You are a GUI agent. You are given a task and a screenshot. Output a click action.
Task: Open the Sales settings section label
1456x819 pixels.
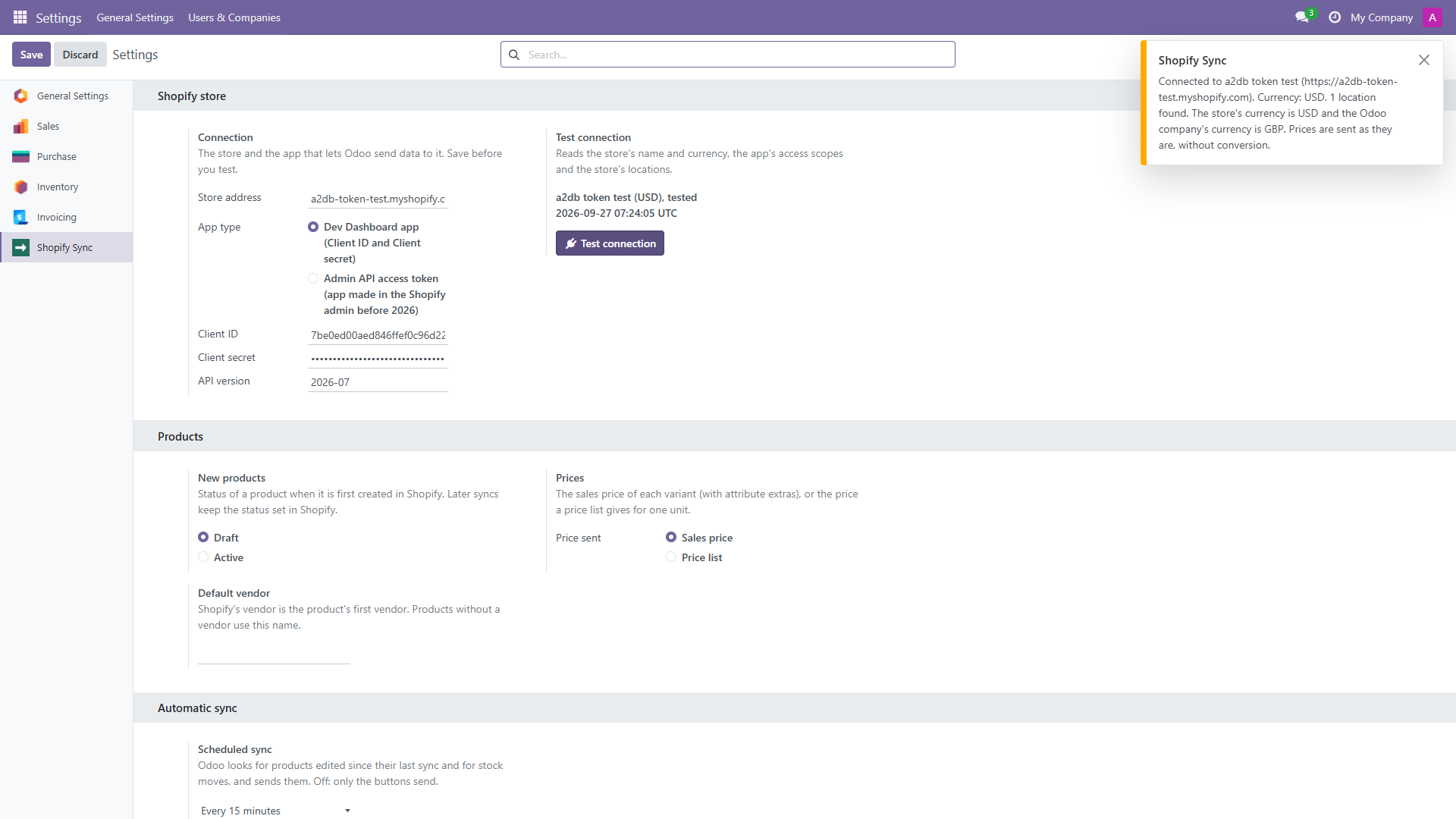coord(48,126)
